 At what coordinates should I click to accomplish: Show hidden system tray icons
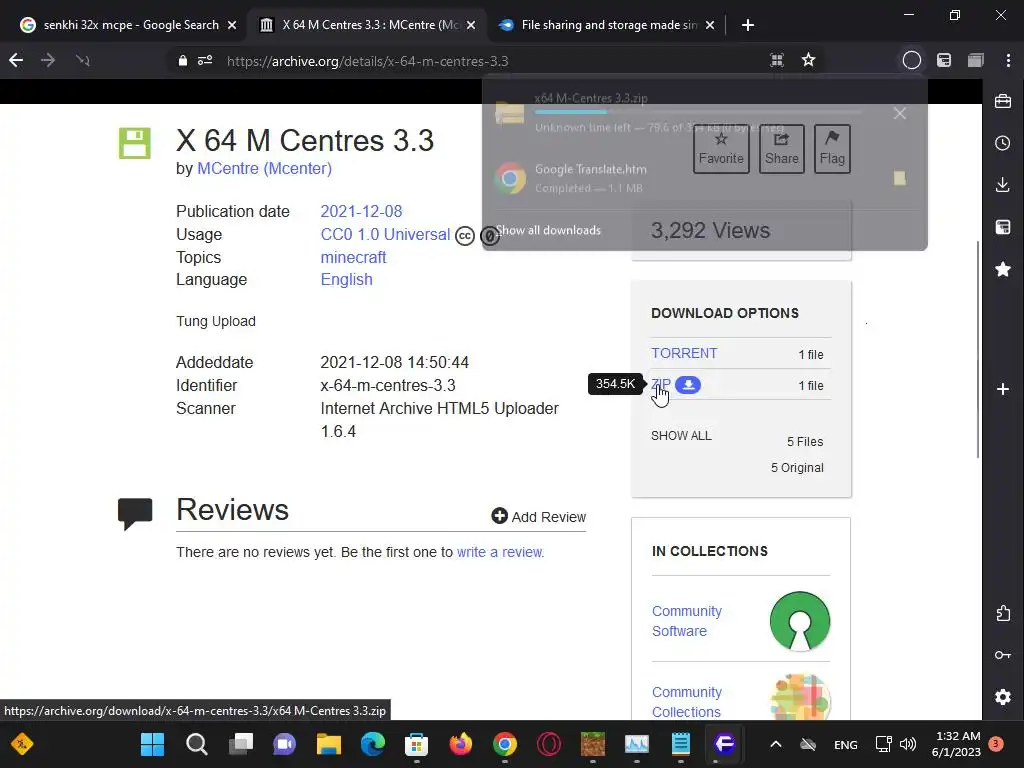click(x=776, y=744)
